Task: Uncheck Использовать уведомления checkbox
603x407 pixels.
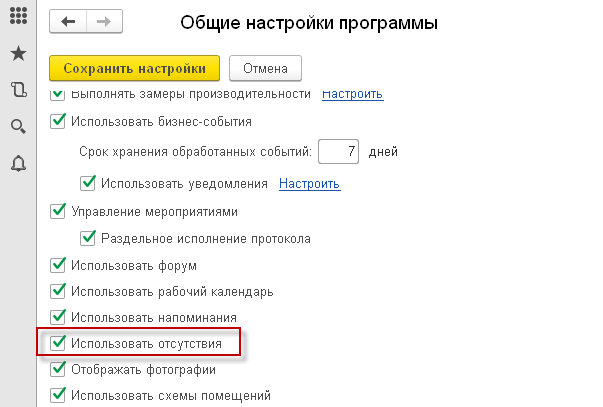Action: (87, 183)
